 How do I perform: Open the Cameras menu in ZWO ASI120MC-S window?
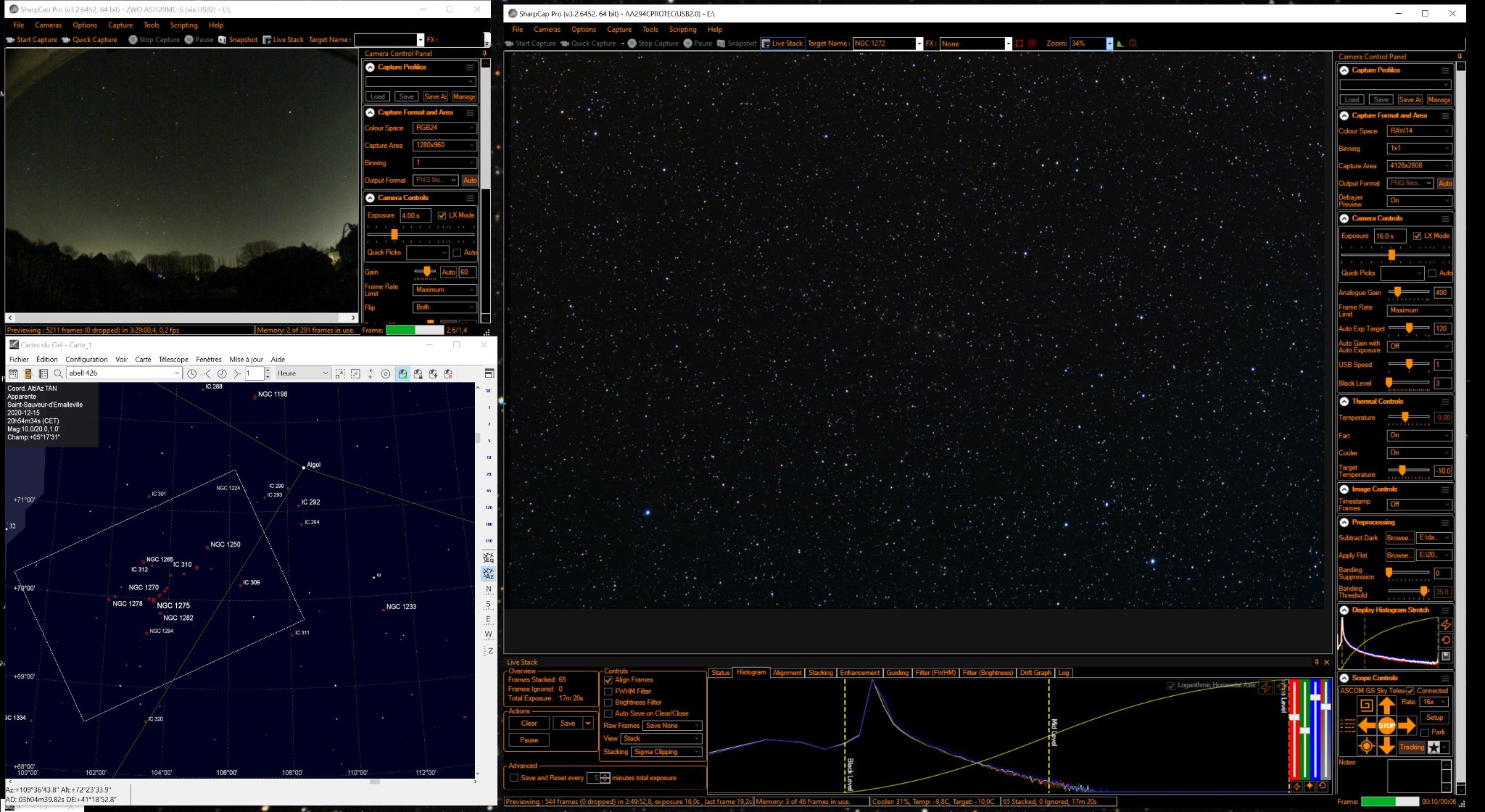click(x=49, y=25)
